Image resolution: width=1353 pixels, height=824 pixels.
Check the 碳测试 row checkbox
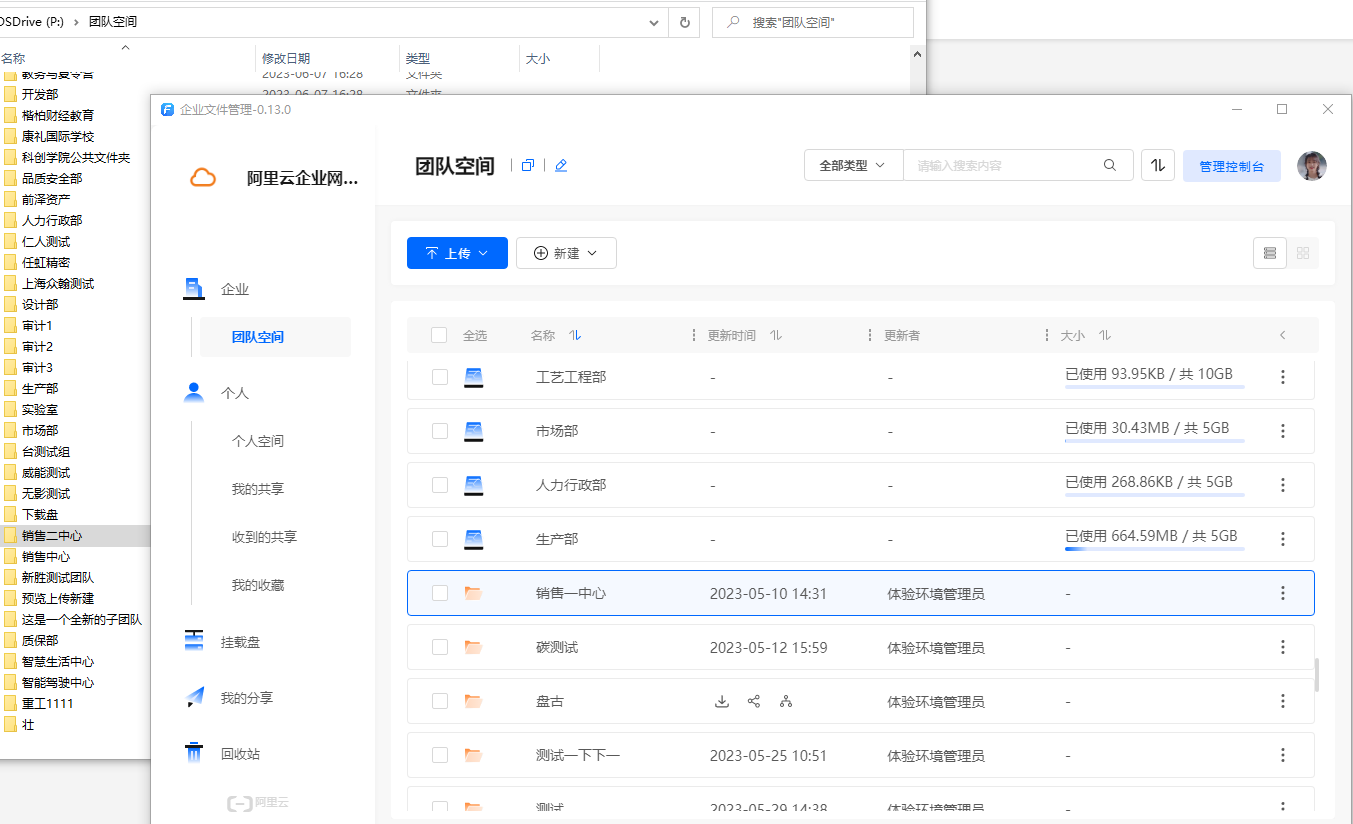439,647
